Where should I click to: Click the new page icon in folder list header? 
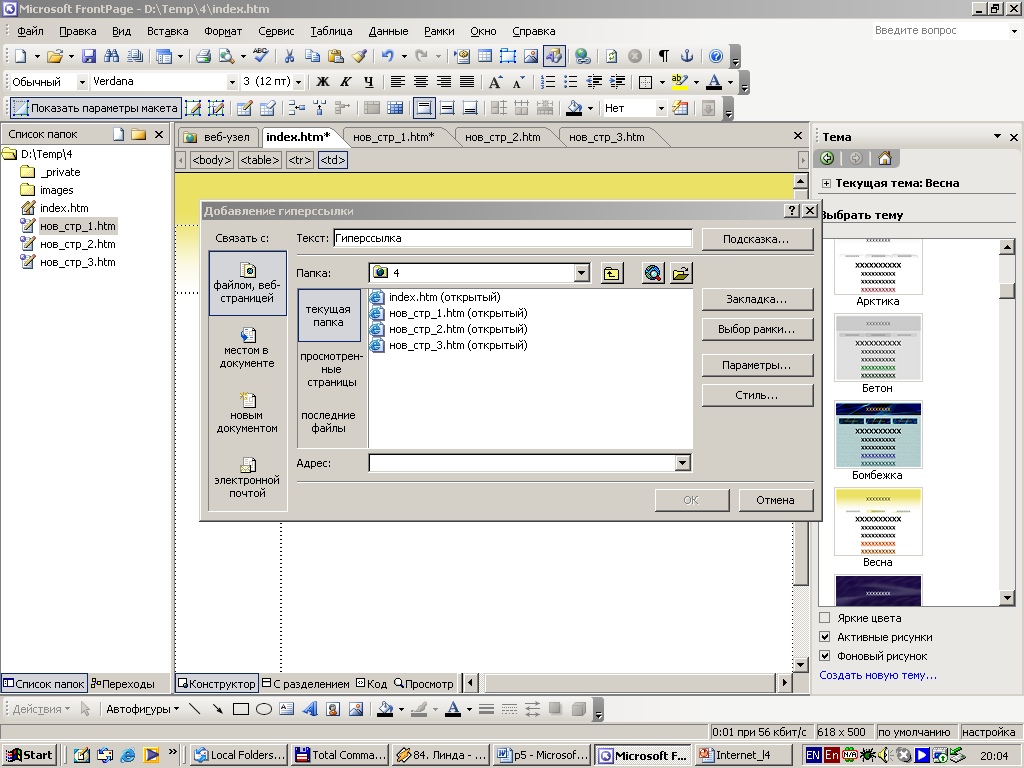tap(118, 134)
